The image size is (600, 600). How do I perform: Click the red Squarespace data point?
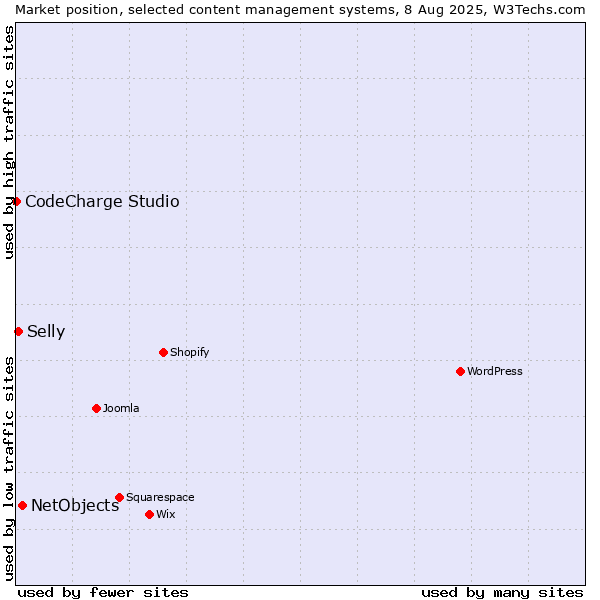[119, 497]
